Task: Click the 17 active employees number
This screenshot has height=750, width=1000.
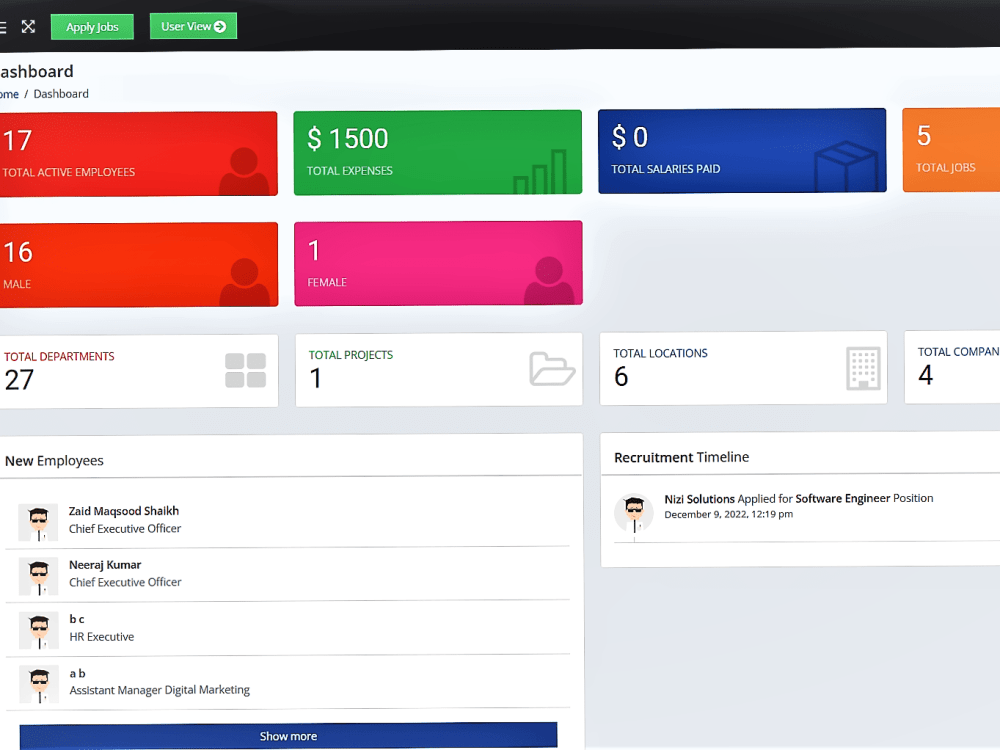Action: click(x=17, y=140)
